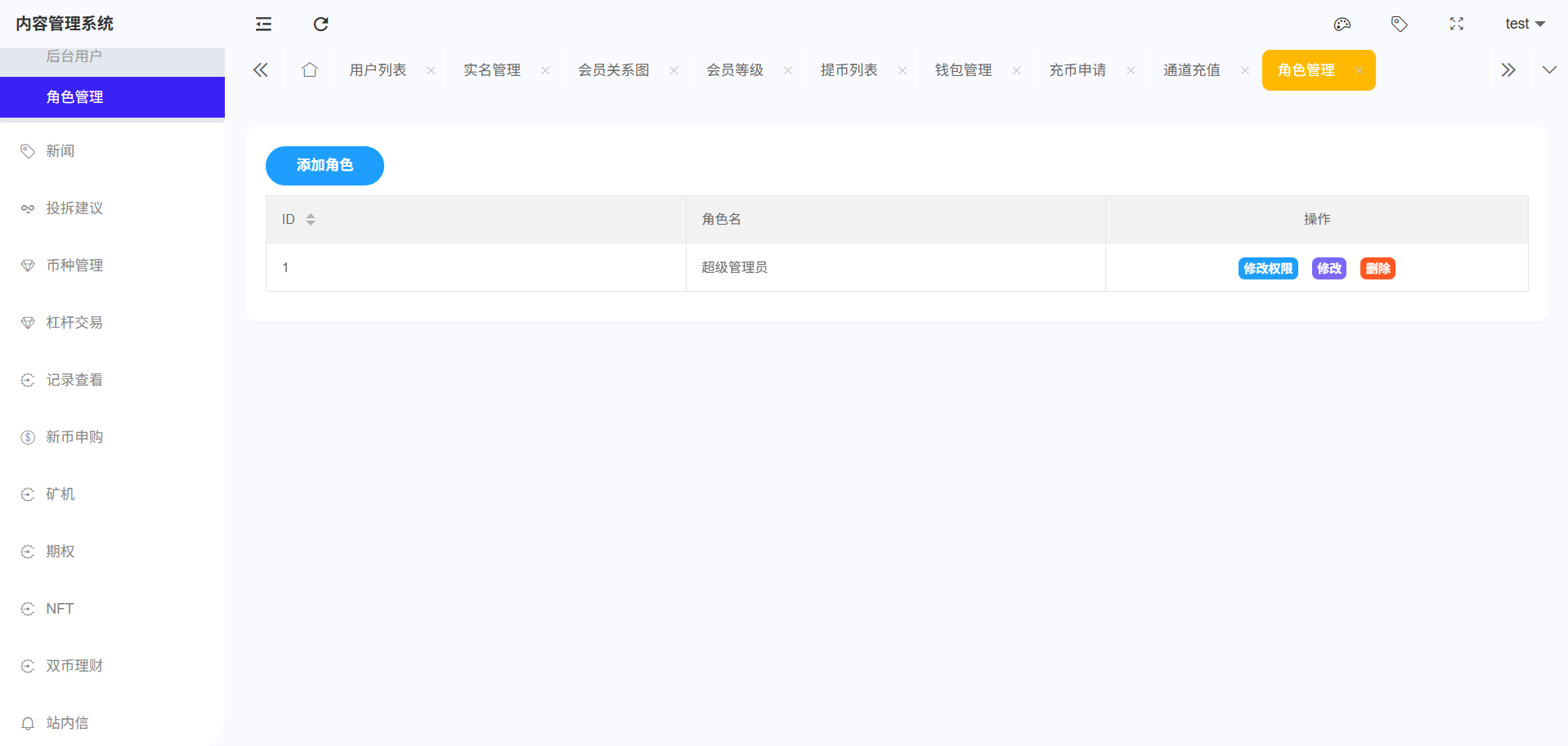The height and width of the screenshot is (746, 1568).
Task: Sort the table by ID column
Action: point(311,219)
